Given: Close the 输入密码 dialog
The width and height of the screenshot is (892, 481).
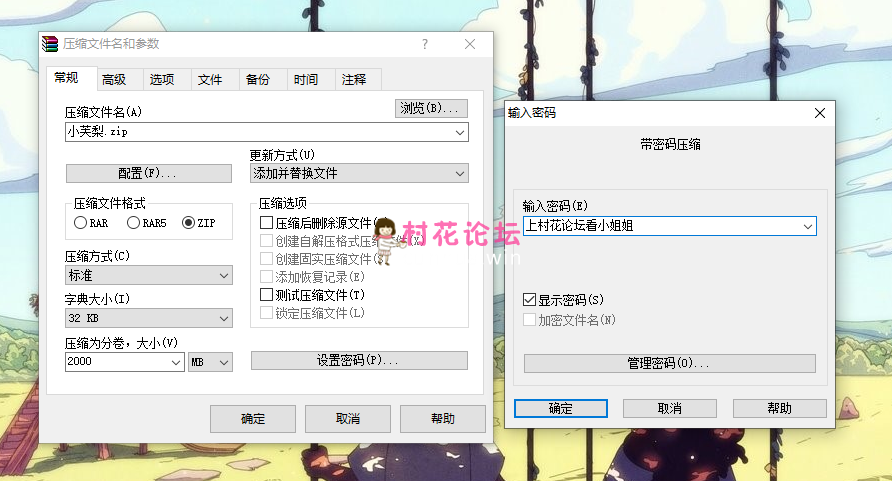Looking at the screenshot, I should coord(820,113).
